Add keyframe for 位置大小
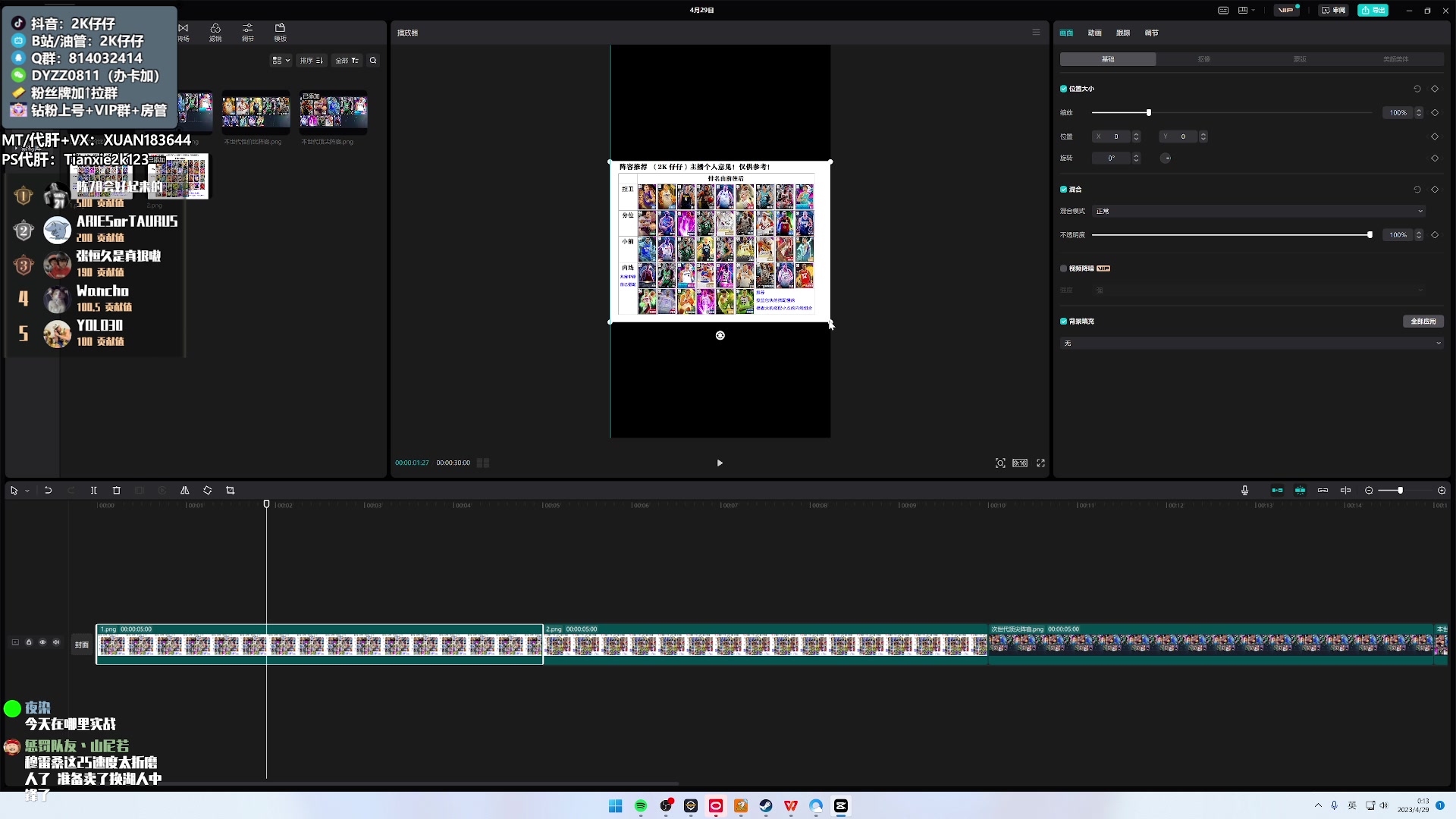Viewport: 1456px width, 819px height. coord(1435,89)
